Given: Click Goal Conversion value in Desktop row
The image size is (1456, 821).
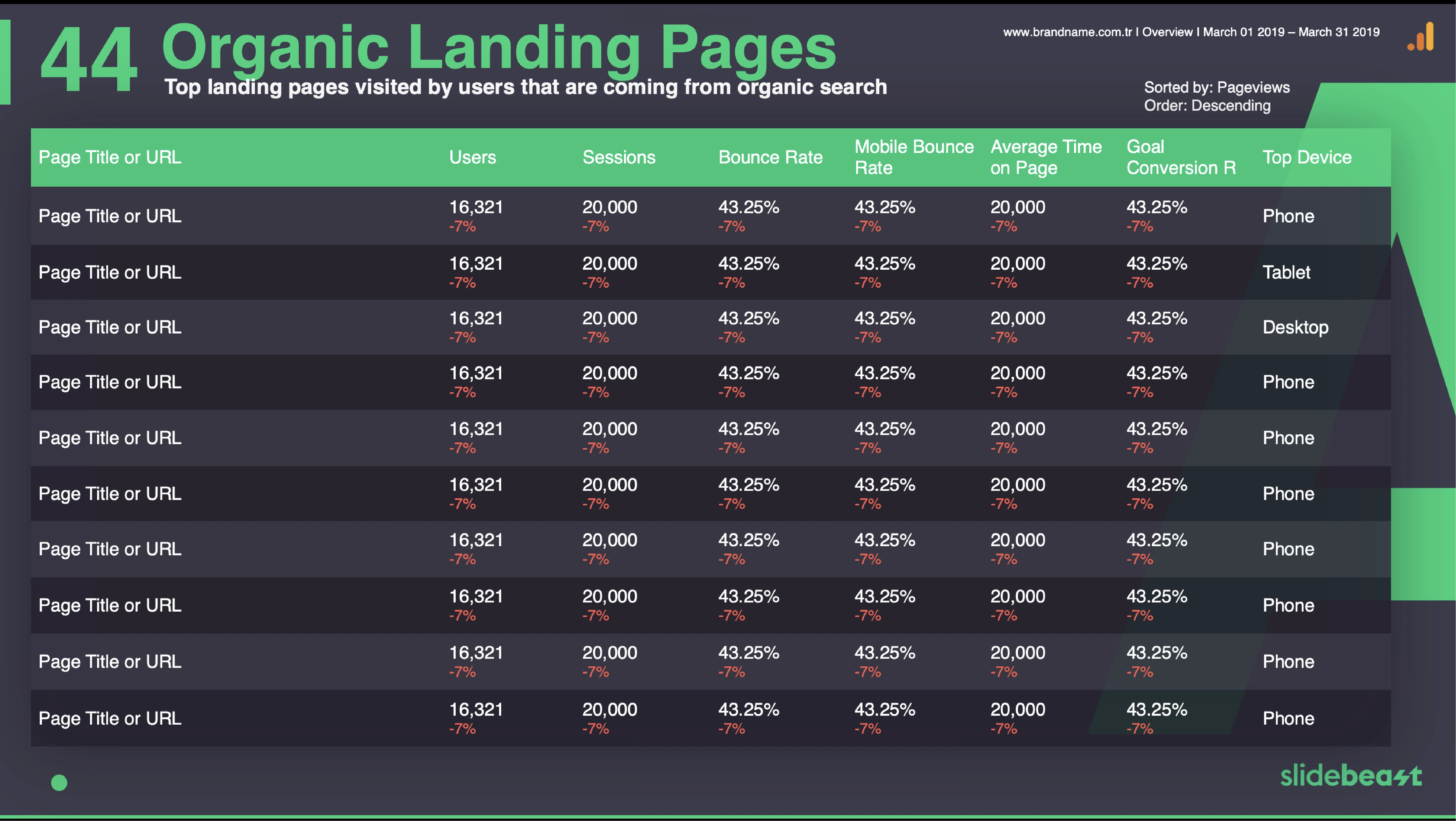Looking at the screenshot, I should point(1157,318).
